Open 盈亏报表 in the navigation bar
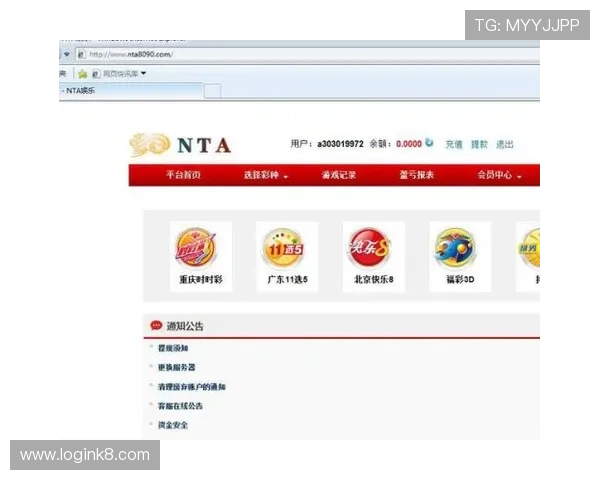600x480 pixels. coord(417,175)
